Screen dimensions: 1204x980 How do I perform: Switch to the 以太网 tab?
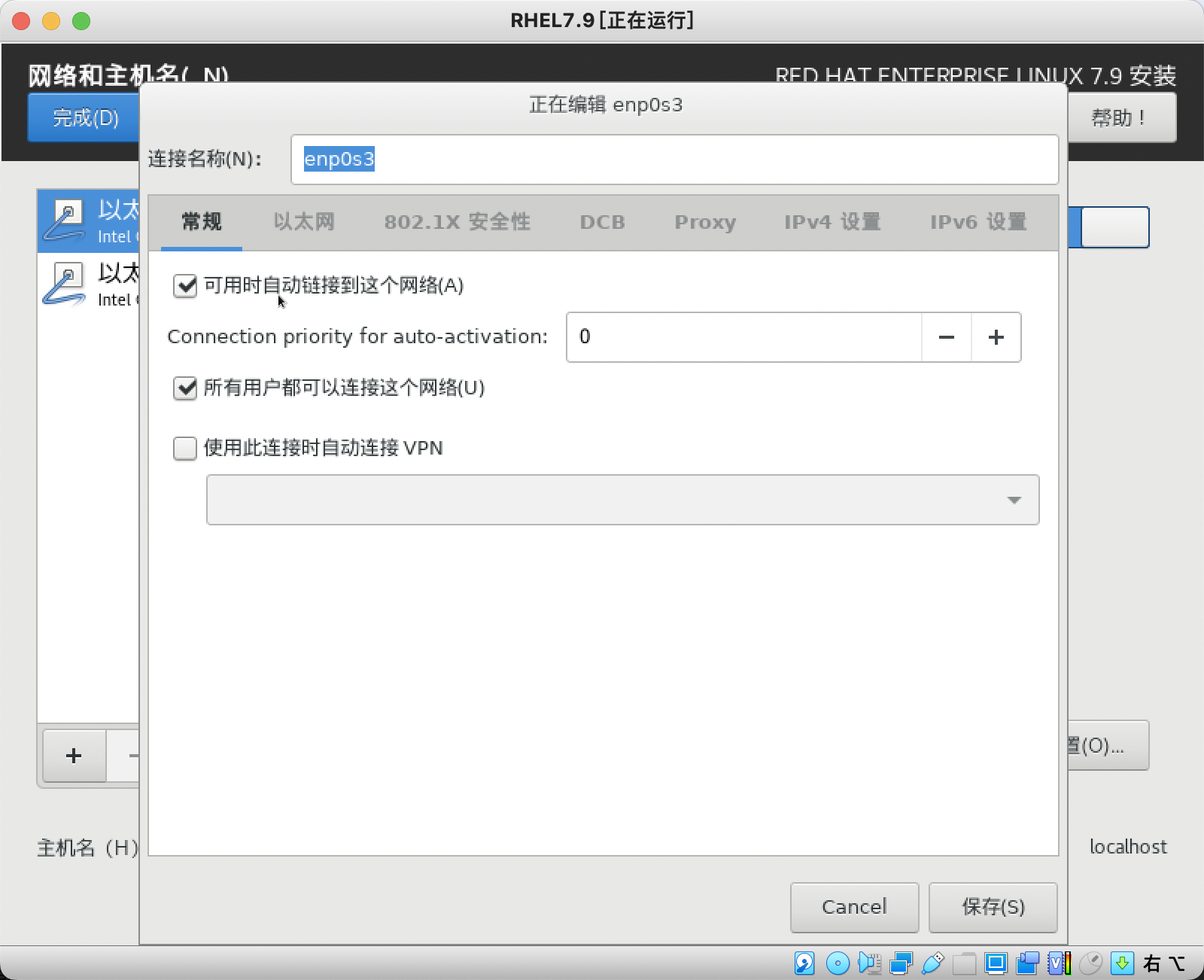point(304,222)
